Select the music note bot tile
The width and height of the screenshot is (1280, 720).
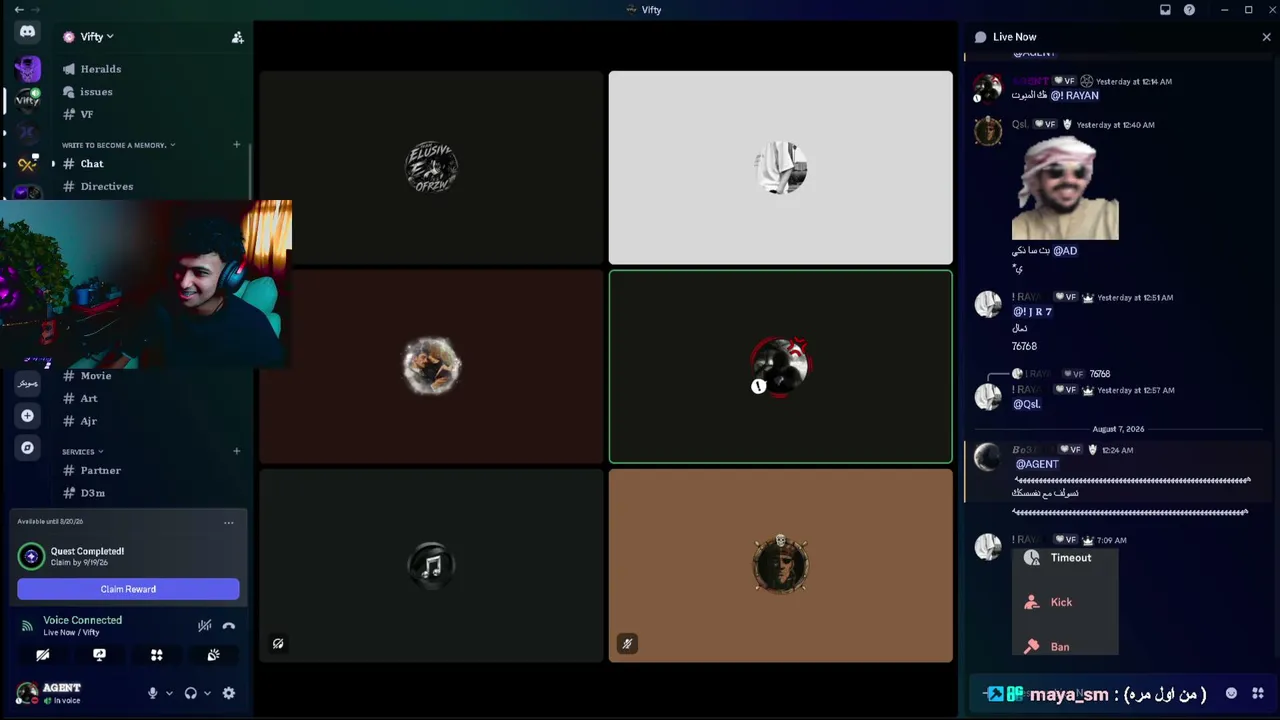coord(431,566)
